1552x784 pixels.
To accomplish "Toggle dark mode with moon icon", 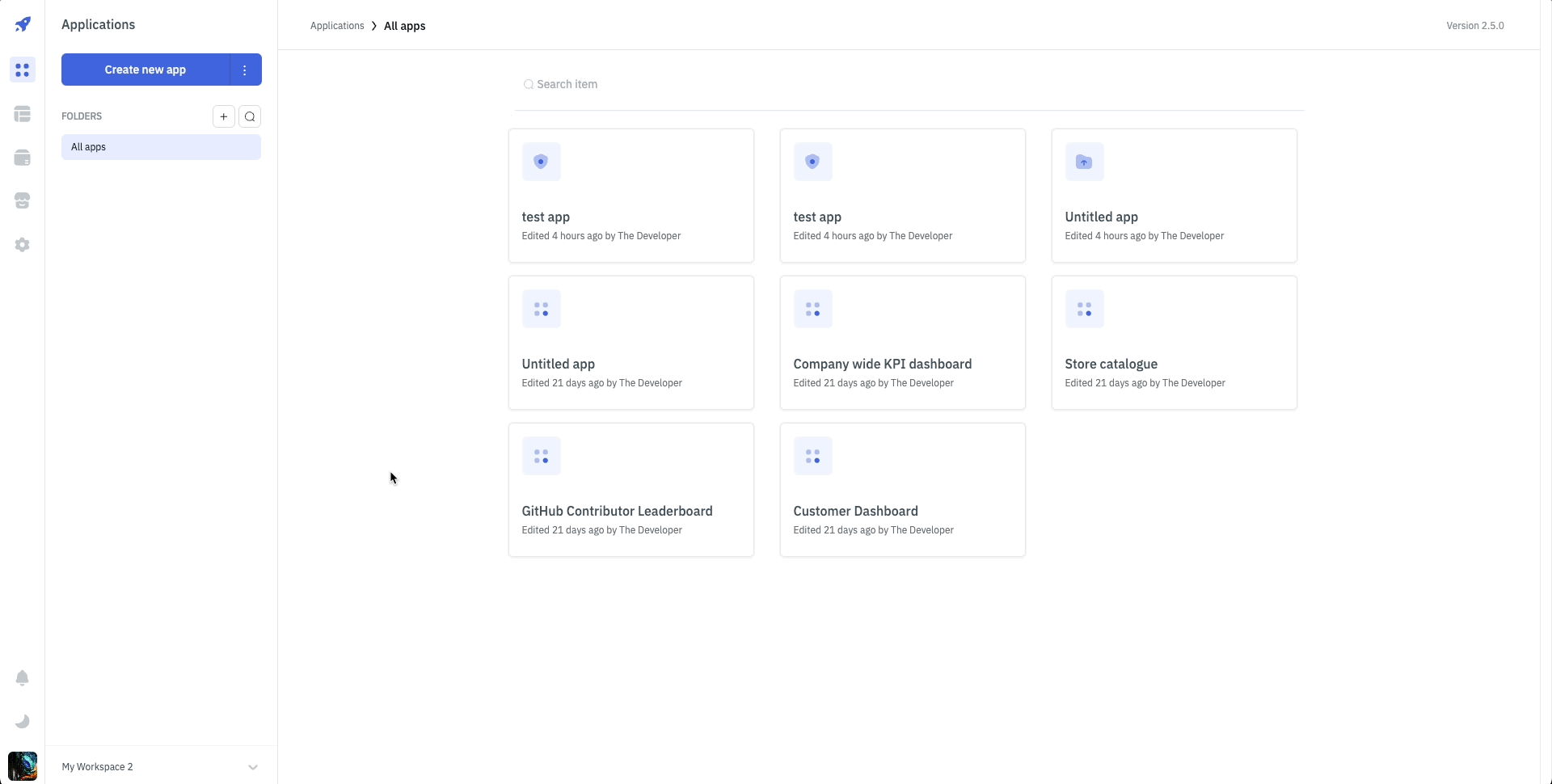I will click(x=23, y=722).
